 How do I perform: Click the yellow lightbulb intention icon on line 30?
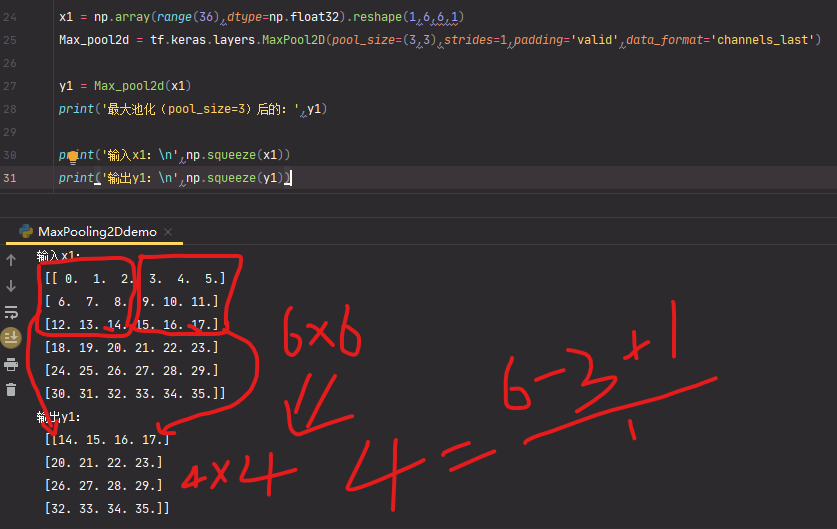click(73, 157)
